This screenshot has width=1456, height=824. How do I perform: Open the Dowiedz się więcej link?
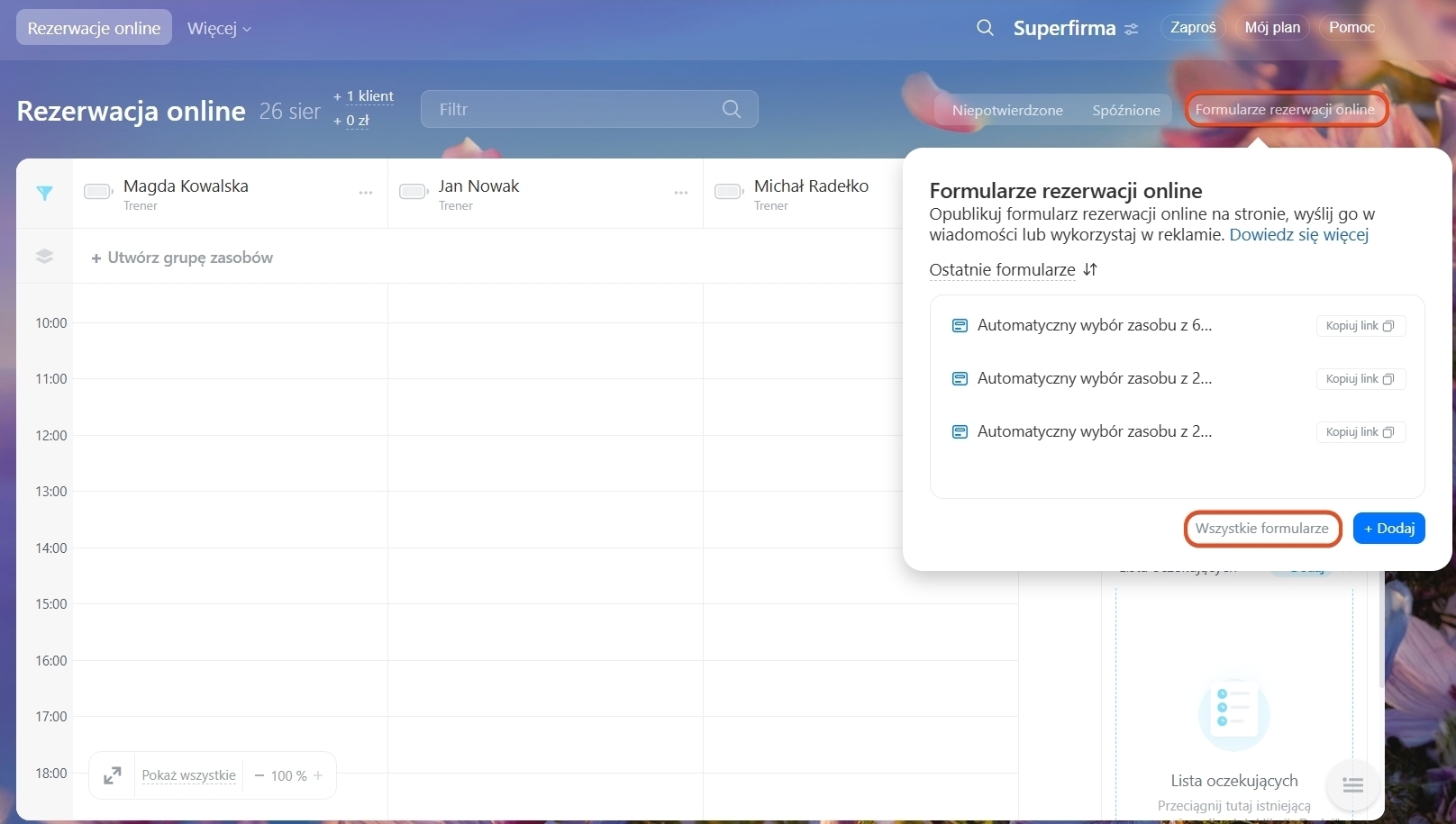tap(1298, 235)
